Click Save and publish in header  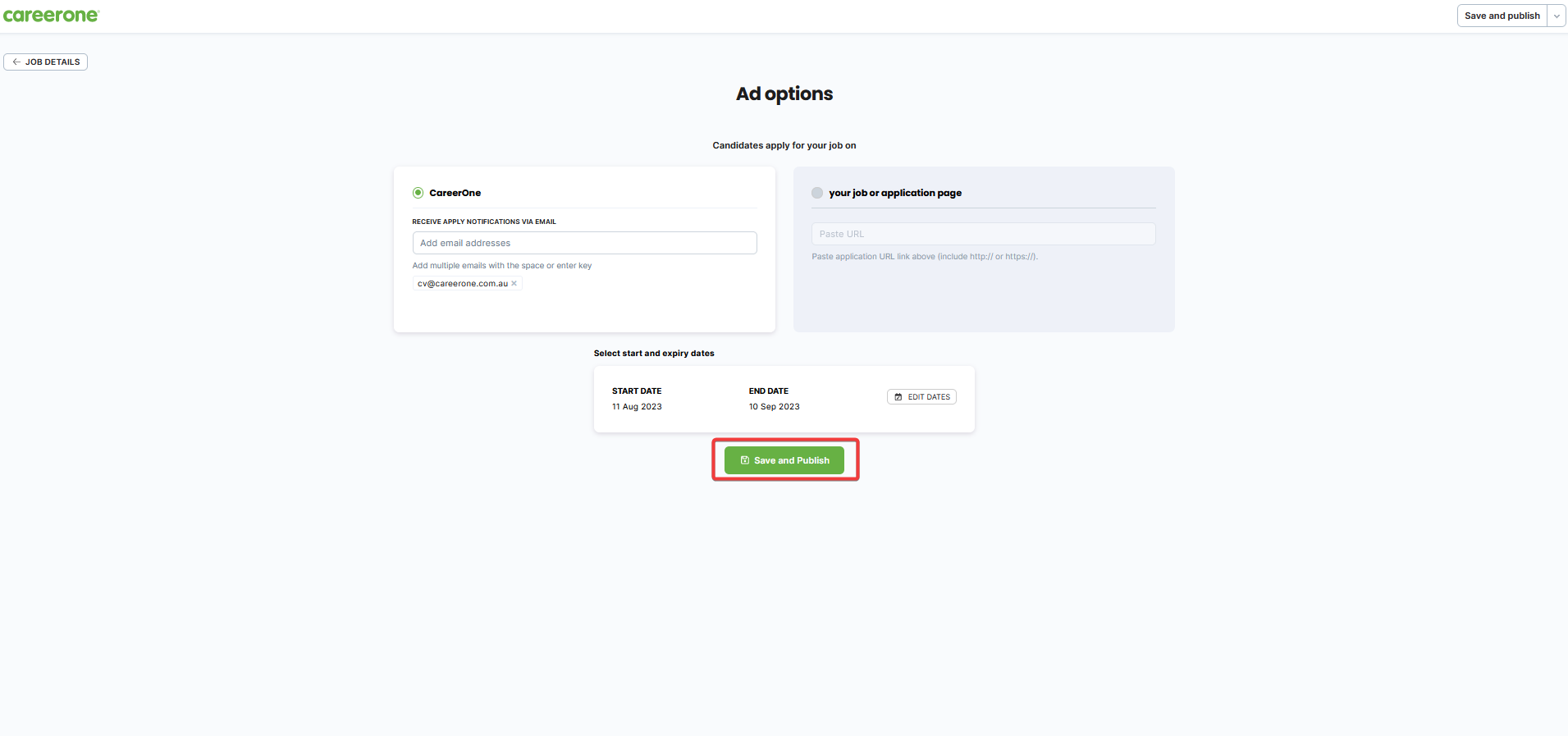tap(1502, 16)
